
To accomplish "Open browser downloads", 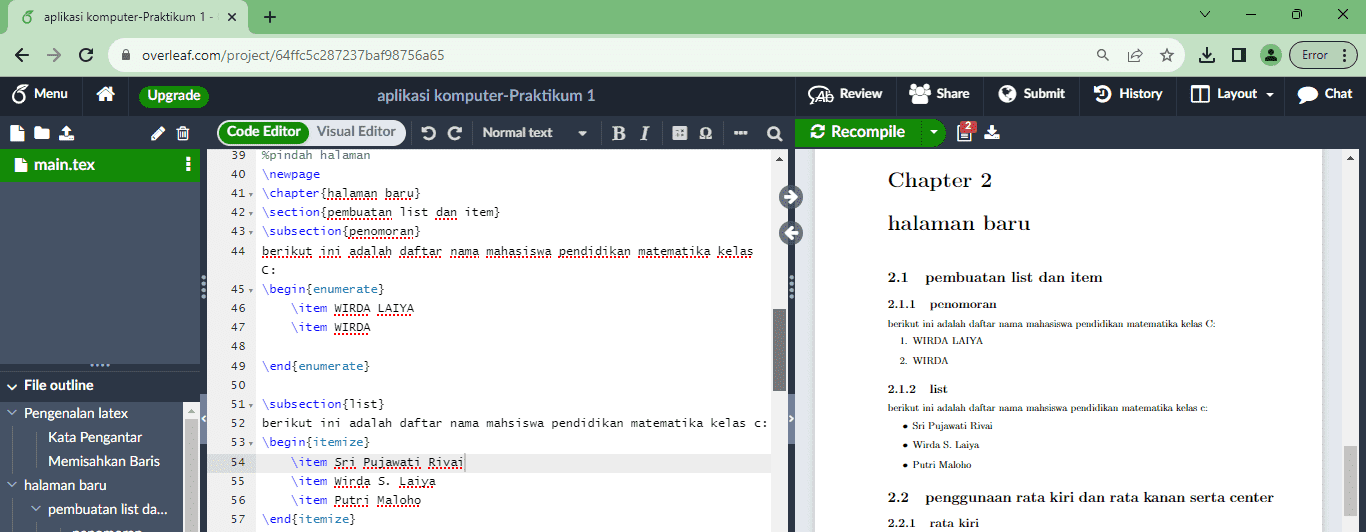I will pos(1207,55).
